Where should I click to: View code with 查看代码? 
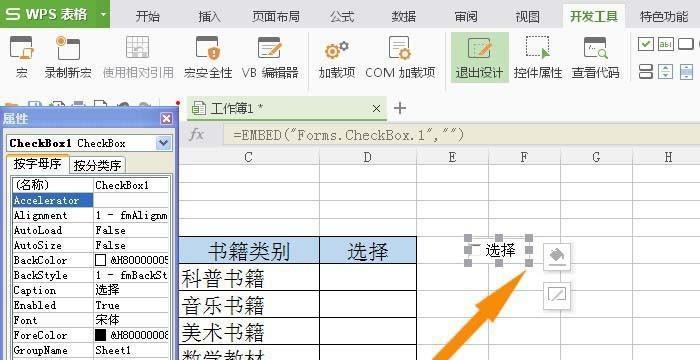tap(596, 58)
